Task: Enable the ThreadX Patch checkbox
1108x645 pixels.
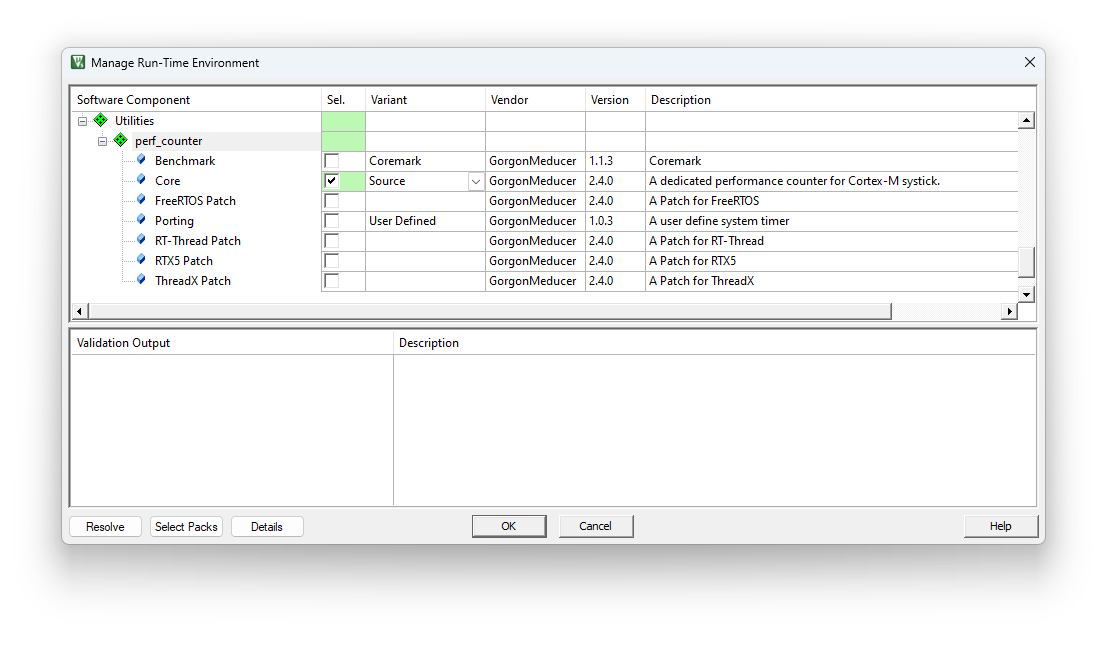Action: 331,280
